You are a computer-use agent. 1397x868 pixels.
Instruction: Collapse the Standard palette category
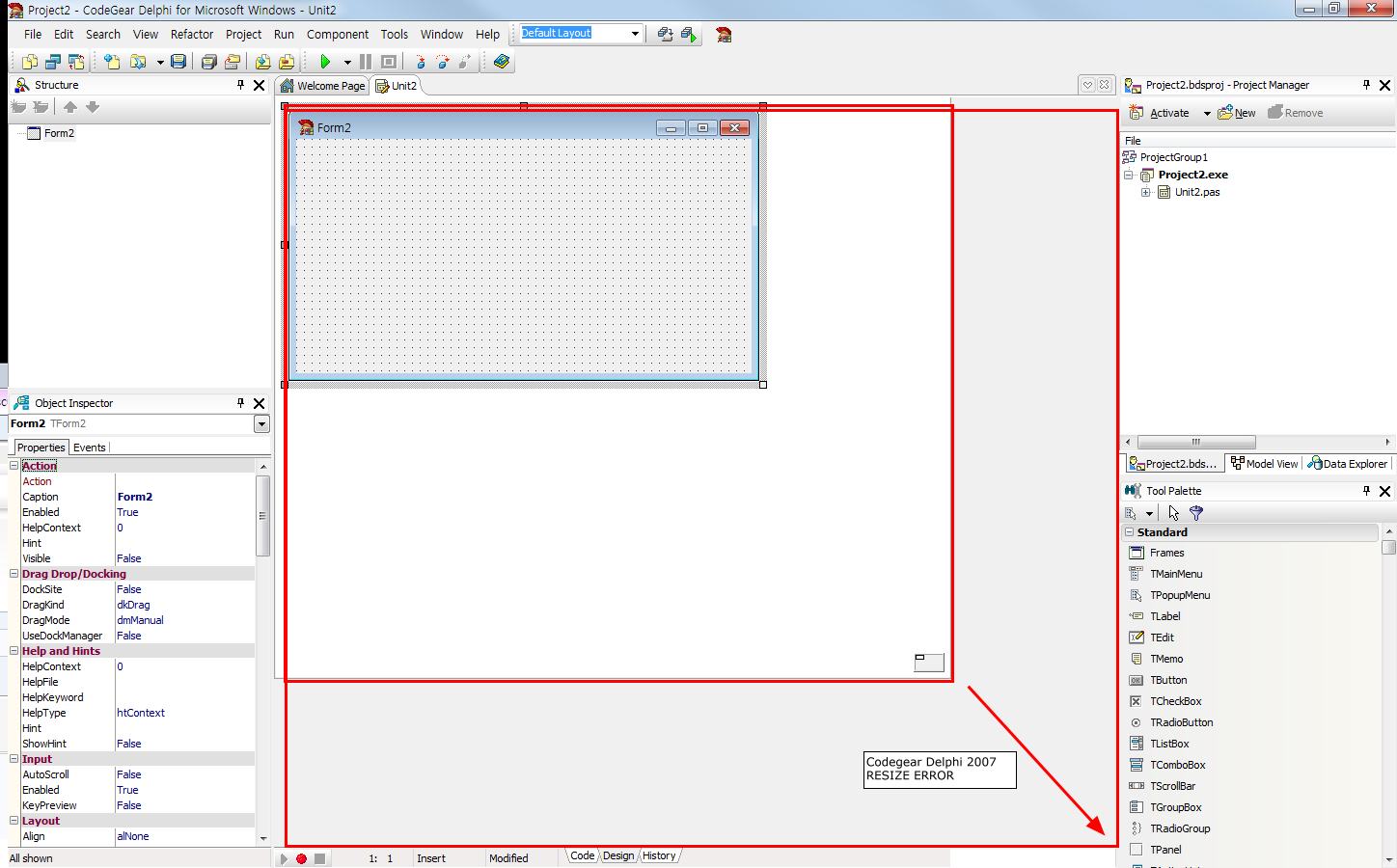(x=1130, y=532)
